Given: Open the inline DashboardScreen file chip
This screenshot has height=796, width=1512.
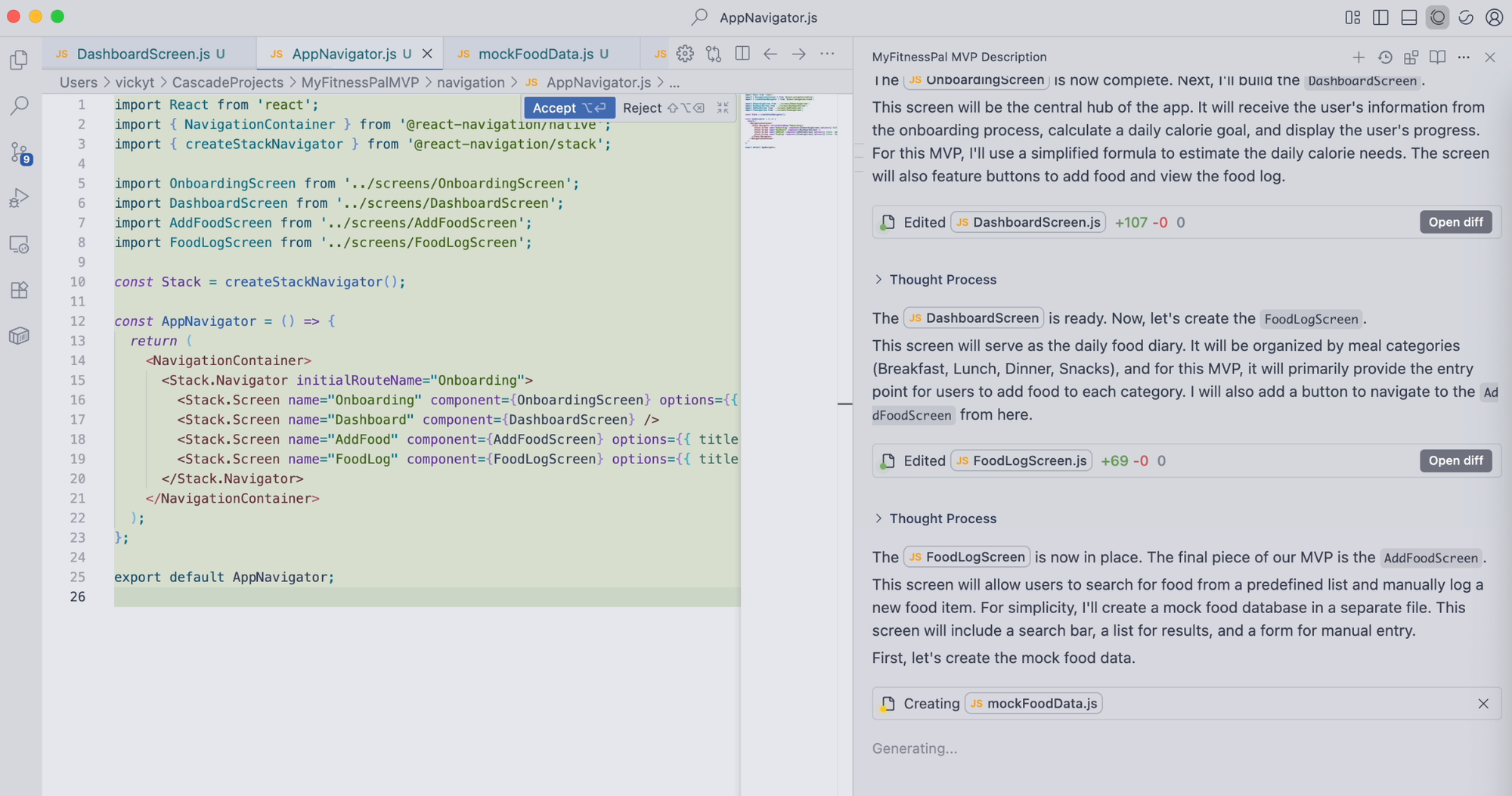Looking at the screenshot, I should click(974, 318).
